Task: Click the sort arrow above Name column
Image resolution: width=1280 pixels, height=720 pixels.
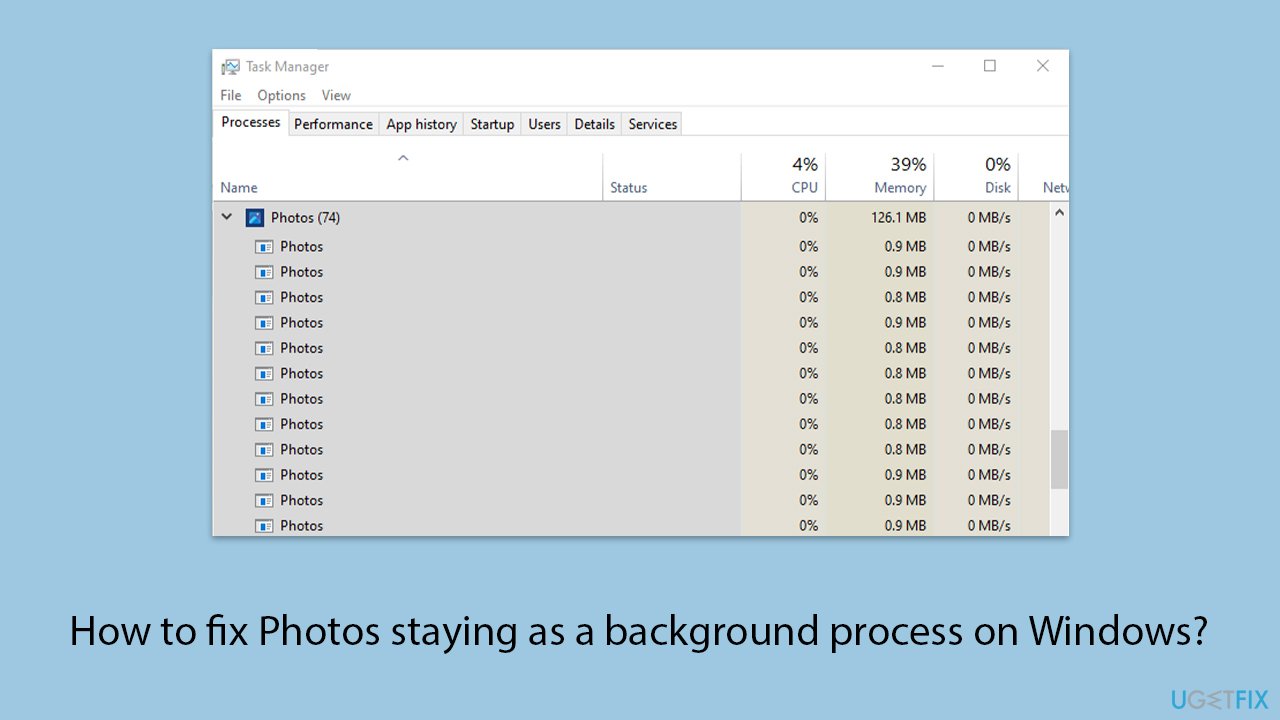Action: (x=403, y=158)
